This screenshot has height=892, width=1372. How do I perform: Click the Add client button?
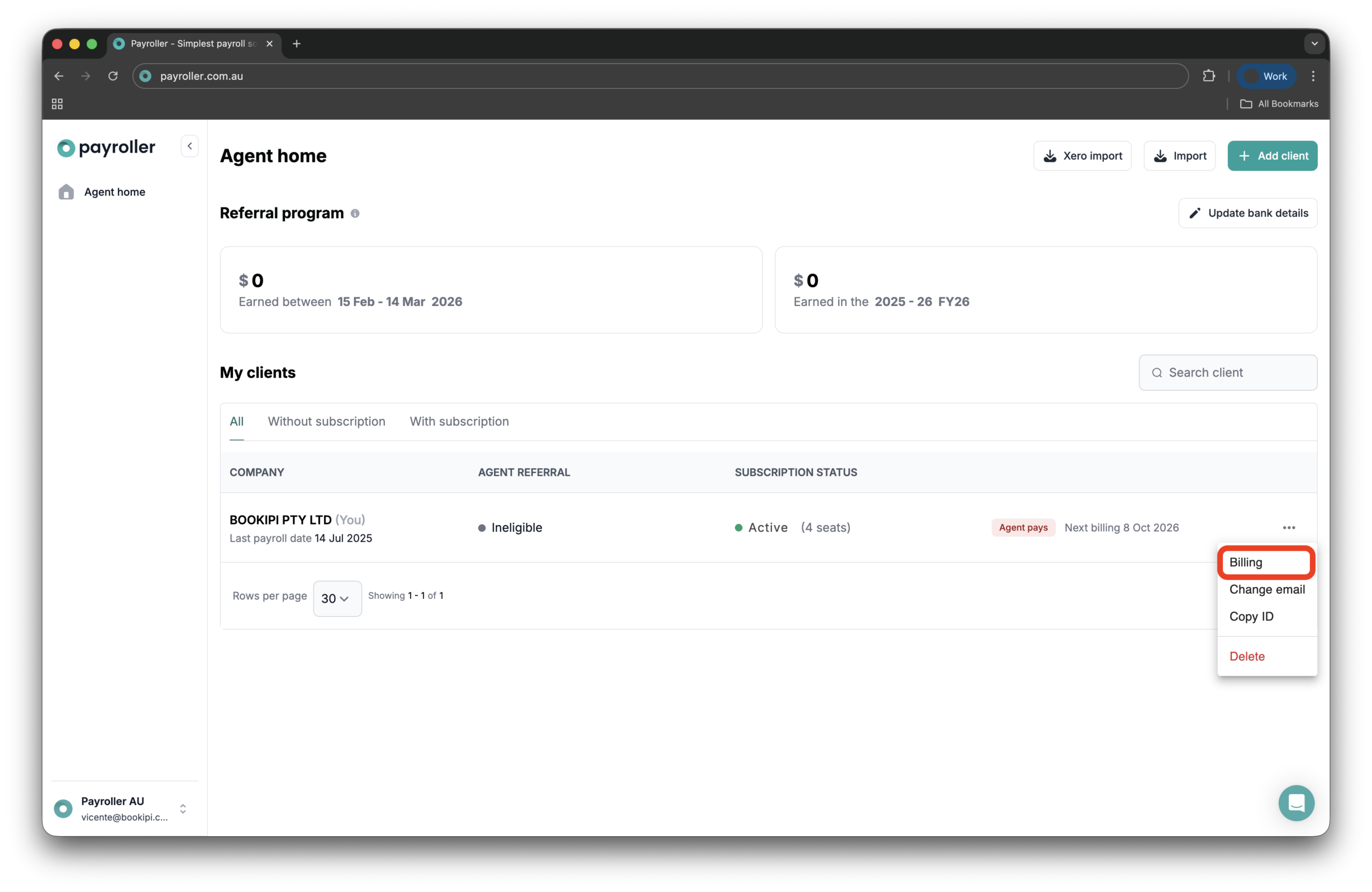coord(1272,155)
